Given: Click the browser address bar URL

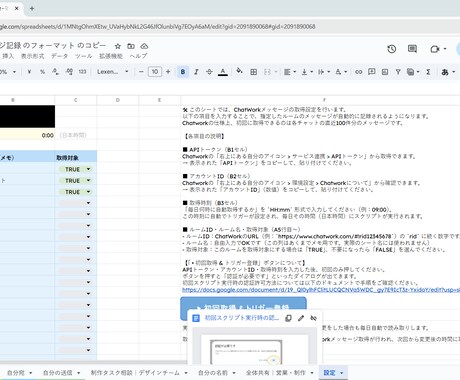Looking at the screenshot, I should [158, 26].
